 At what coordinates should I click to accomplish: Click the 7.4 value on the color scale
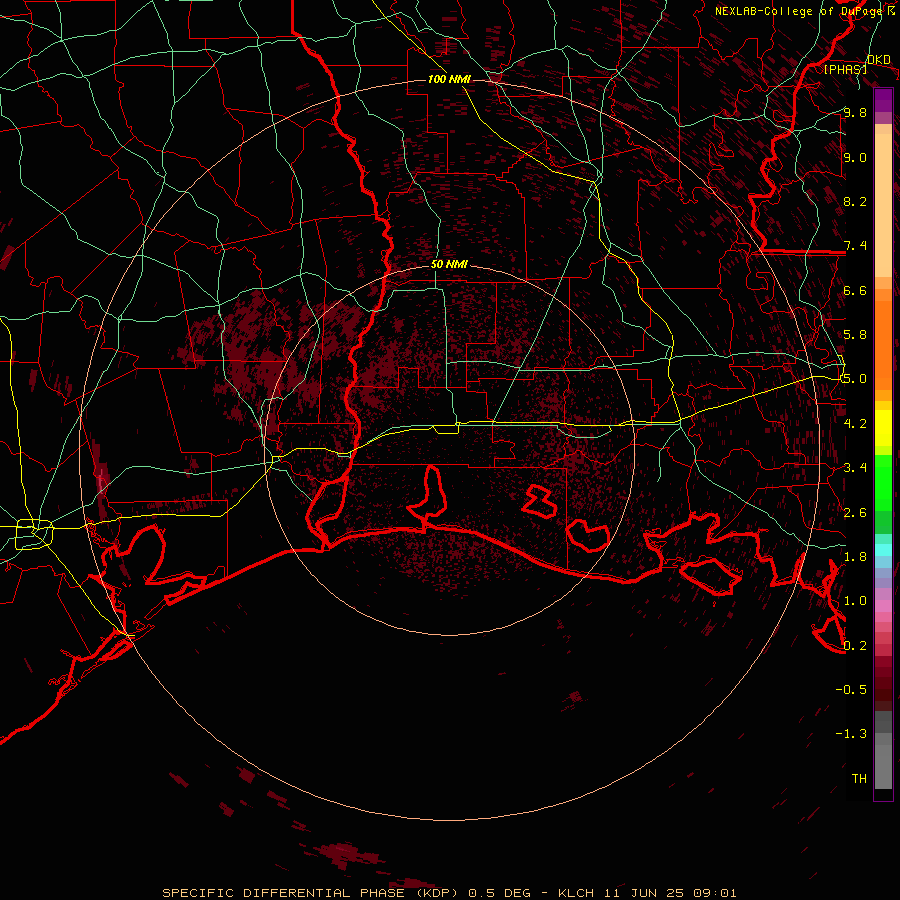point(855,246)
